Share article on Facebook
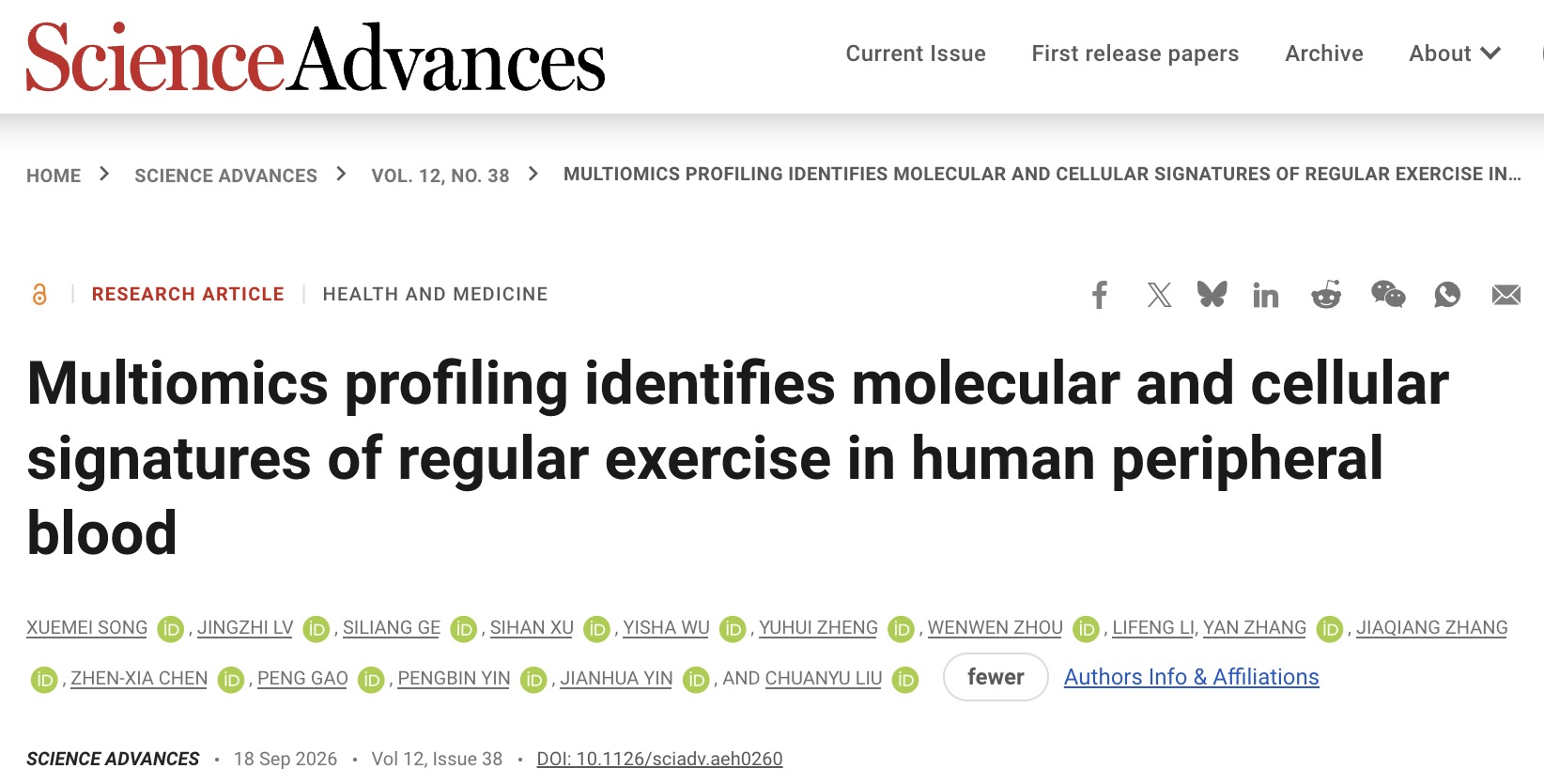The image size is (1544, 784). coord(1100,295)
